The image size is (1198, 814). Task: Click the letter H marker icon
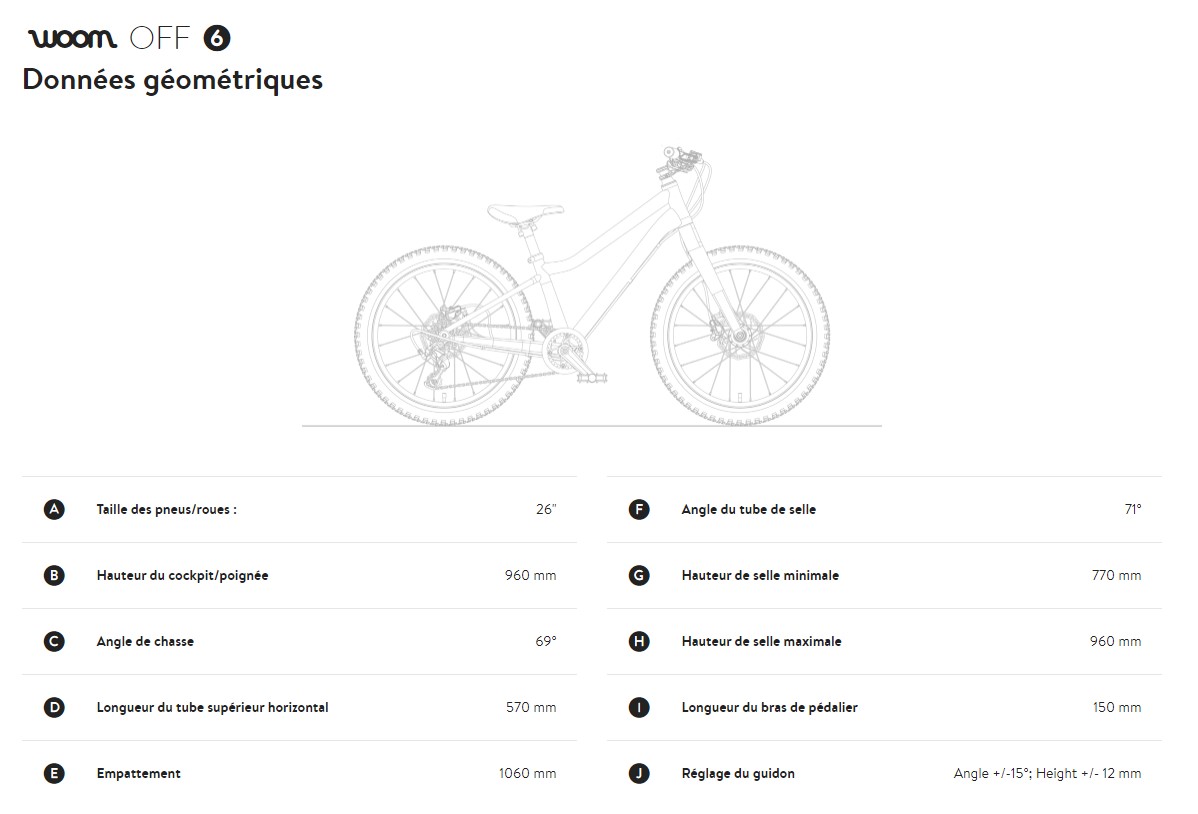click(639, 641)
